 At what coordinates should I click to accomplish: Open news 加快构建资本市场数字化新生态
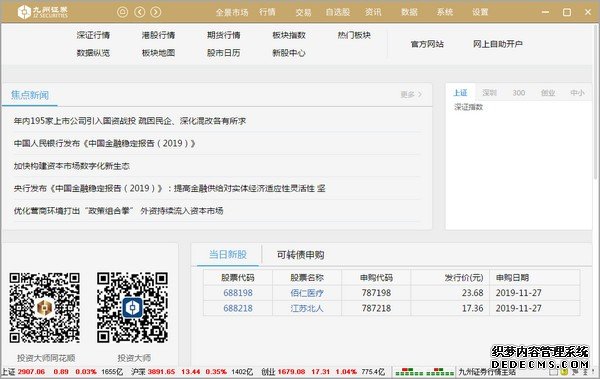[72, 166]
